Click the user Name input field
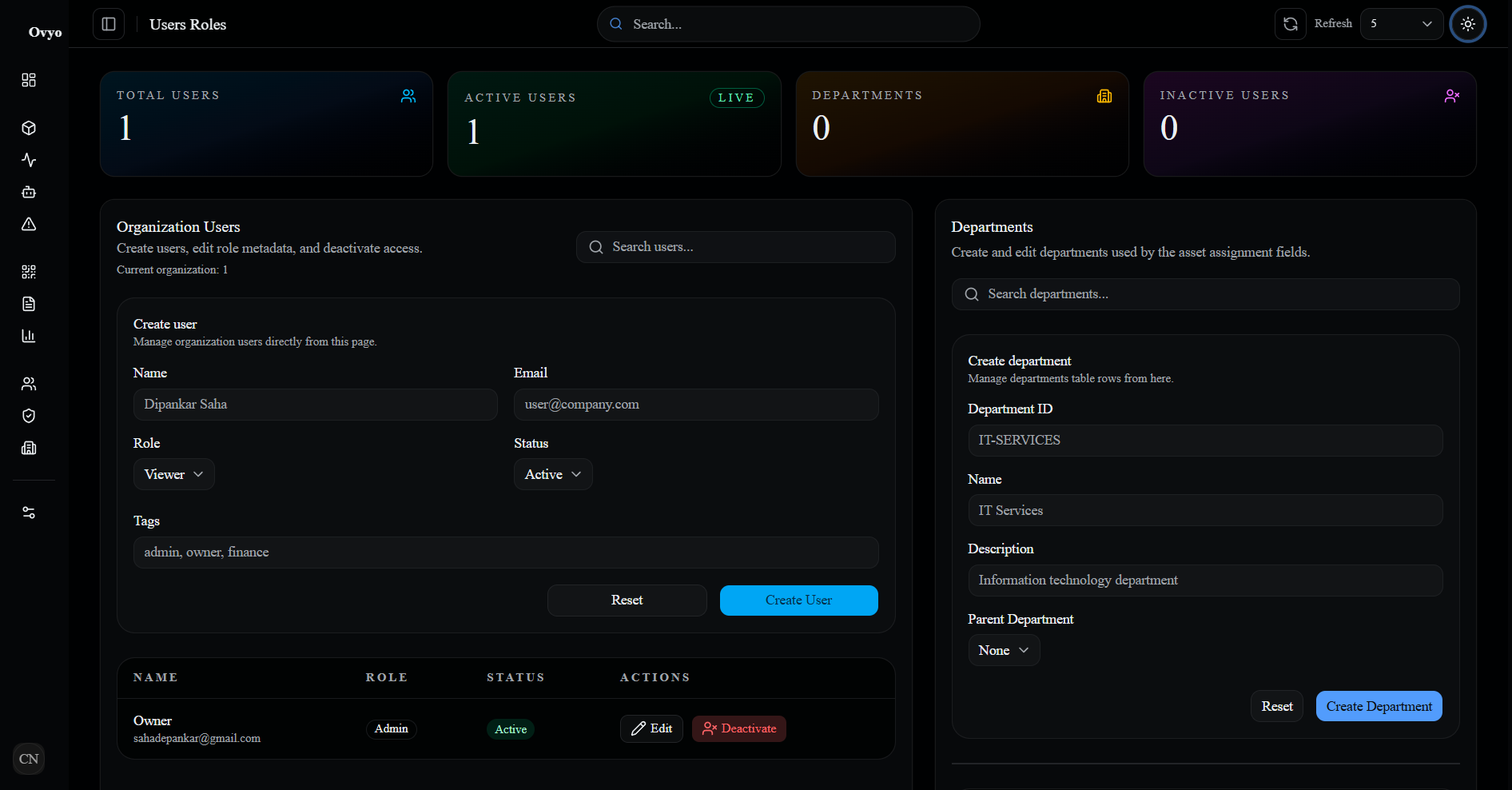This screenshot has width=1512, height=790. coord(316,405)
